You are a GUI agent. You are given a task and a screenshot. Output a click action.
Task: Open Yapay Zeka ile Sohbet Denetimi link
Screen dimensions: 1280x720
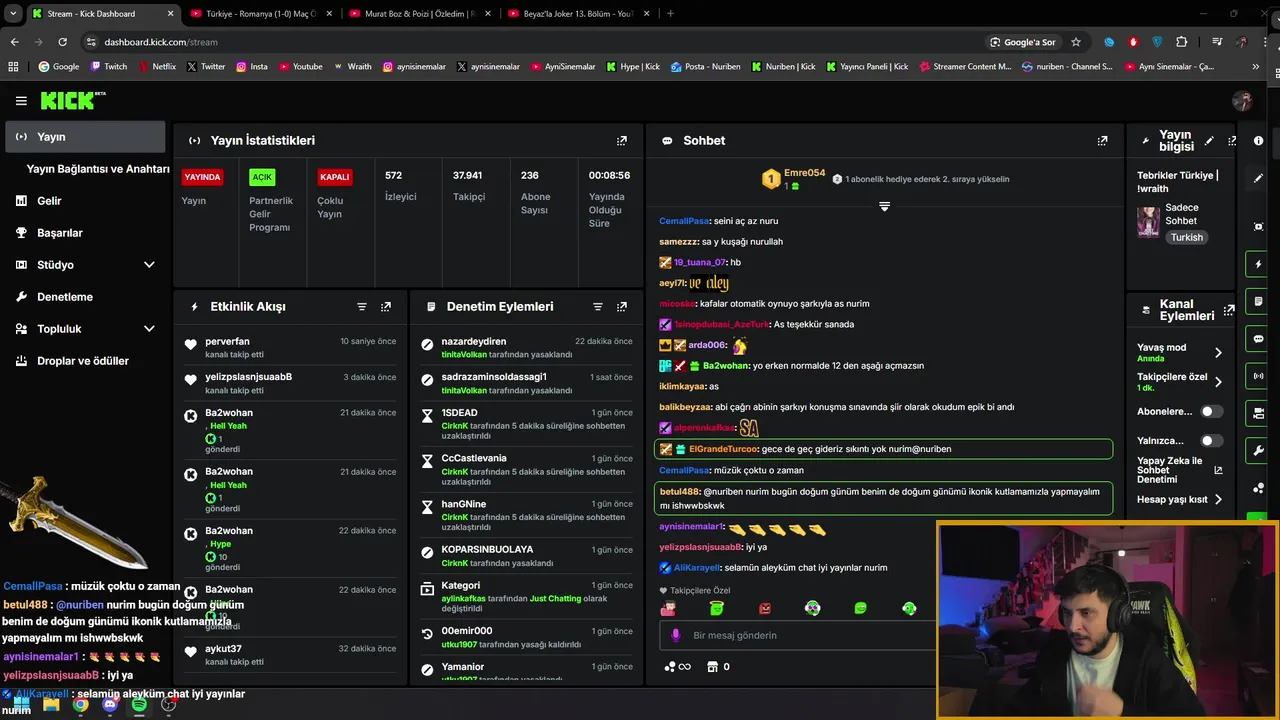(x=1178, y=472)
